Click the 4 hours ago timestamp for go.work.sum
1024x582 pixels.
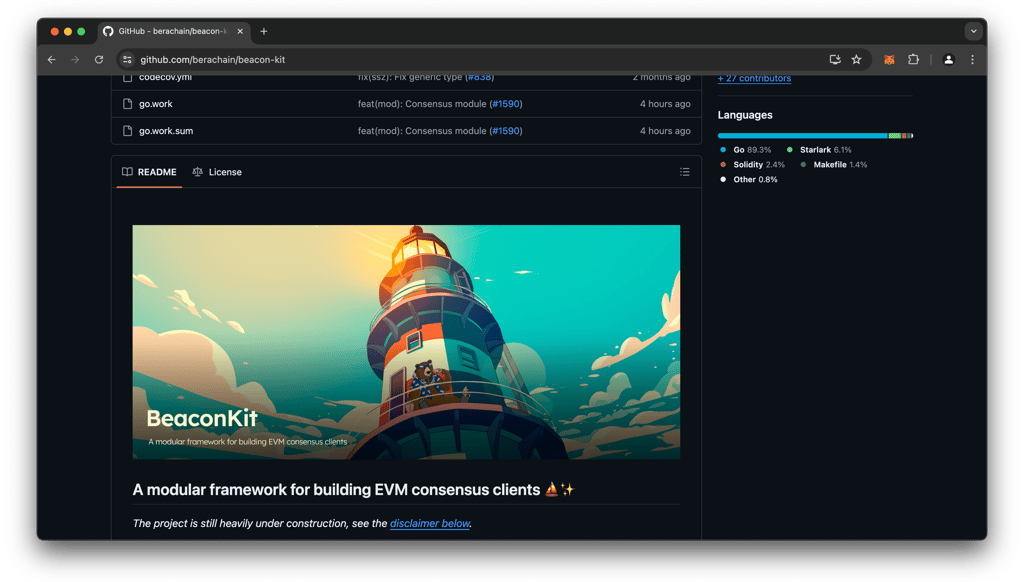(x=665, y=131)
